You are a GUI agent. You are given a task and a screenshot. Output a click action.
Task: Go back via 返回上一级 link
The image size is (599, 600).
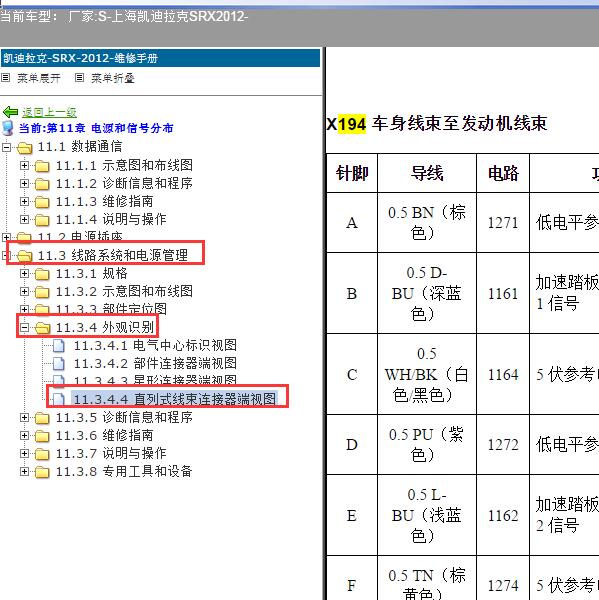[x=49, y=112]
